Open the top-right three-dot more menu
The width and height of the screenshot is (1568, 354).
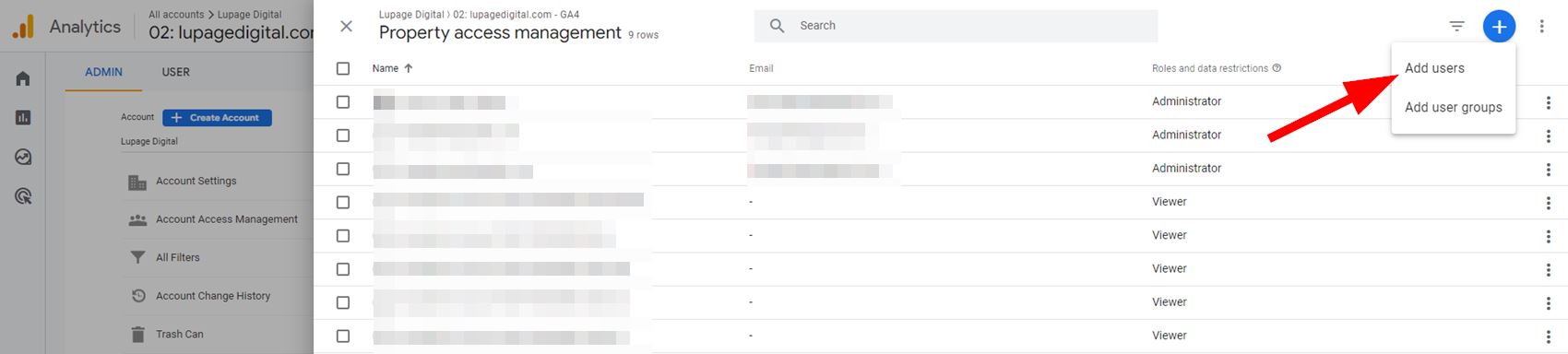click(1541, 27)
